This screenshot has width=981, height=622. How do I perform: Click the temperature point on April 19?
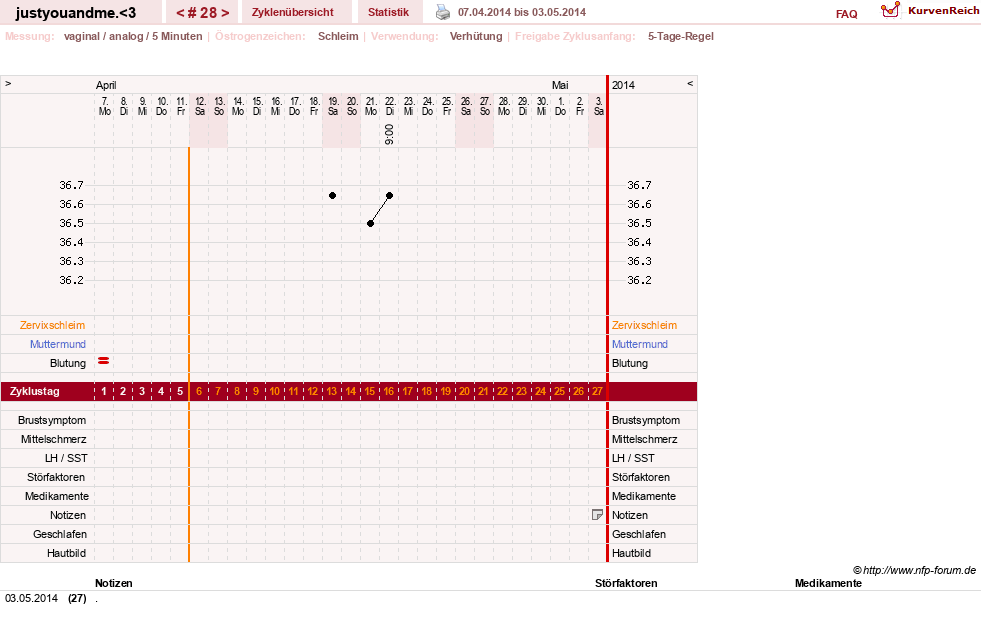pos(333,196)
